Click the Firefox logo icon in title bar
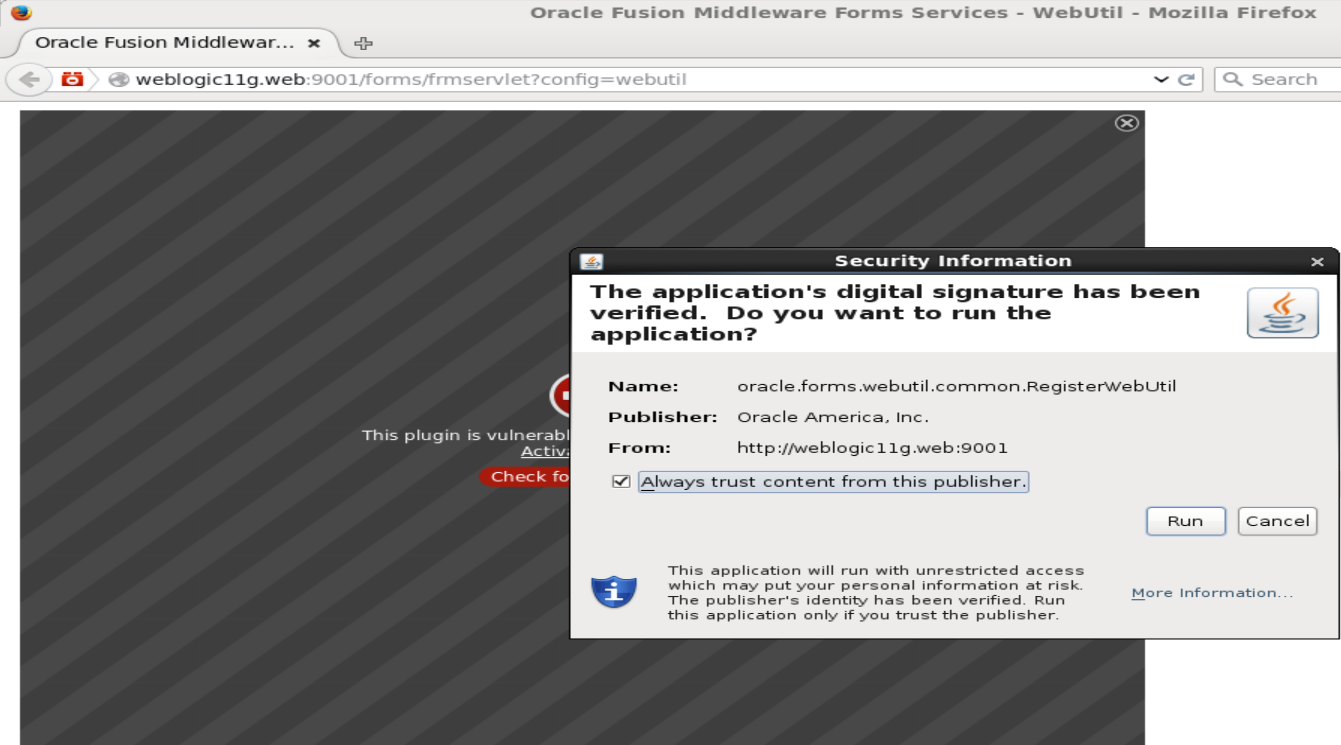This screenshot has width=1341, height=745. pos(21,13)
